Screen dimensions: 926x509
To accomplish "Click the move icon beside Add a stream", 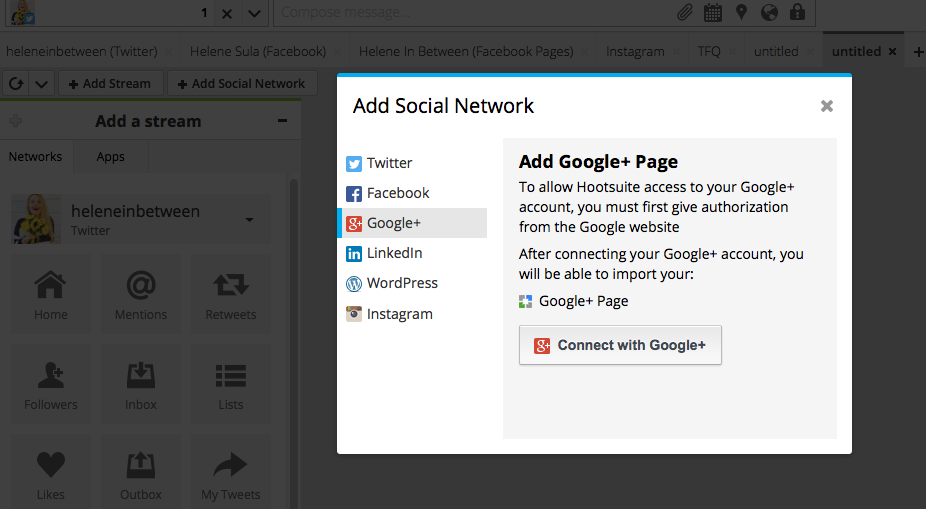I will point(15,121).
